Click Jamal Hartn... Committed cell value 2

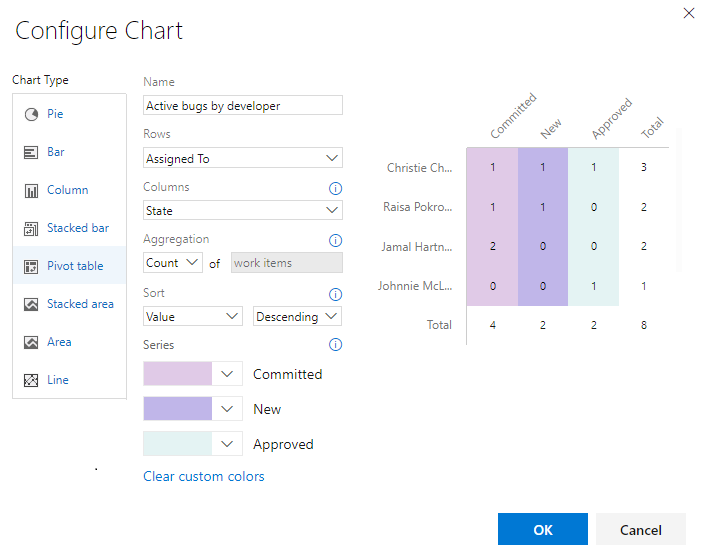point(493,246)
